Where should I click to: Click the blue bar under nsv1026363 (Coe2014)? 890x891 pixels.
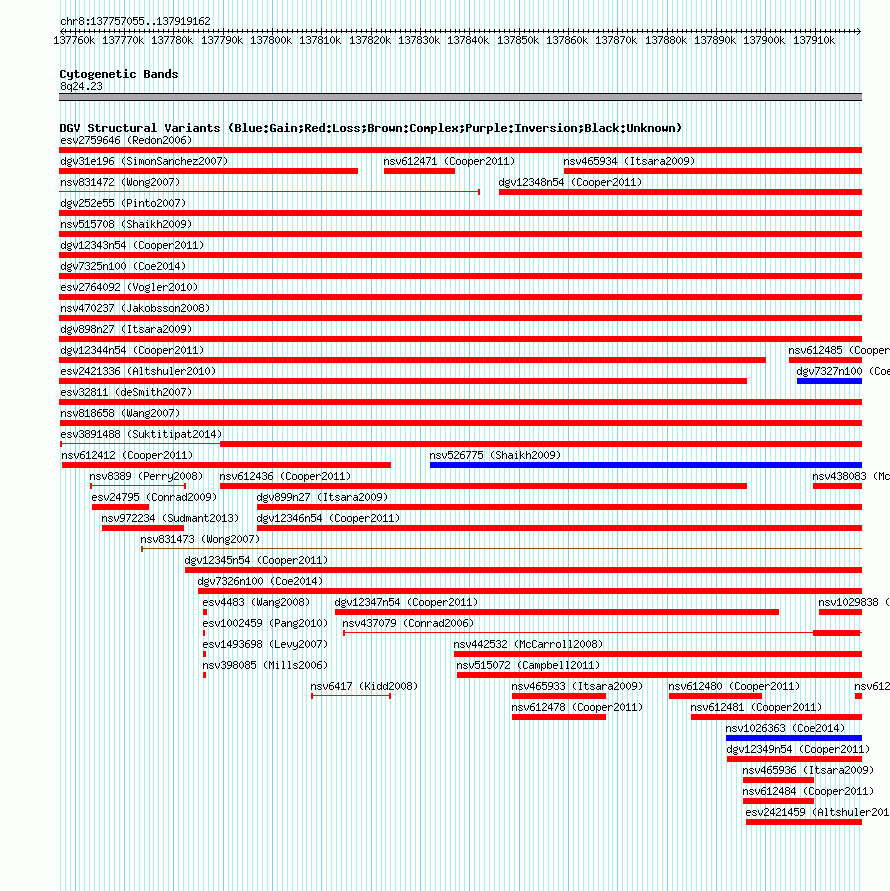(x=794, y=739)
